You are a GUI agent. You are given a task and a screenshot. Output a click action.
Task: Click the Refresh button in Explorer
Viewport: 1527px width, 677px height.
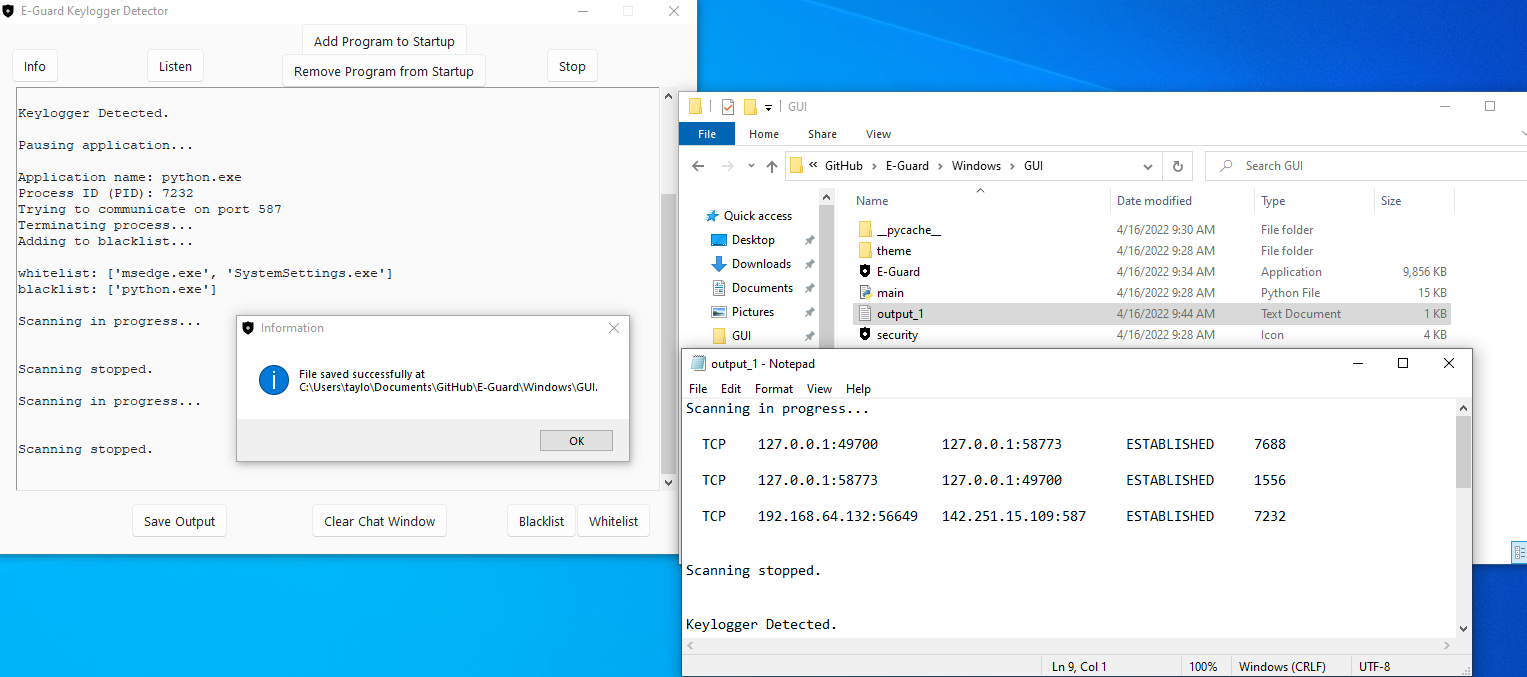1177,166
